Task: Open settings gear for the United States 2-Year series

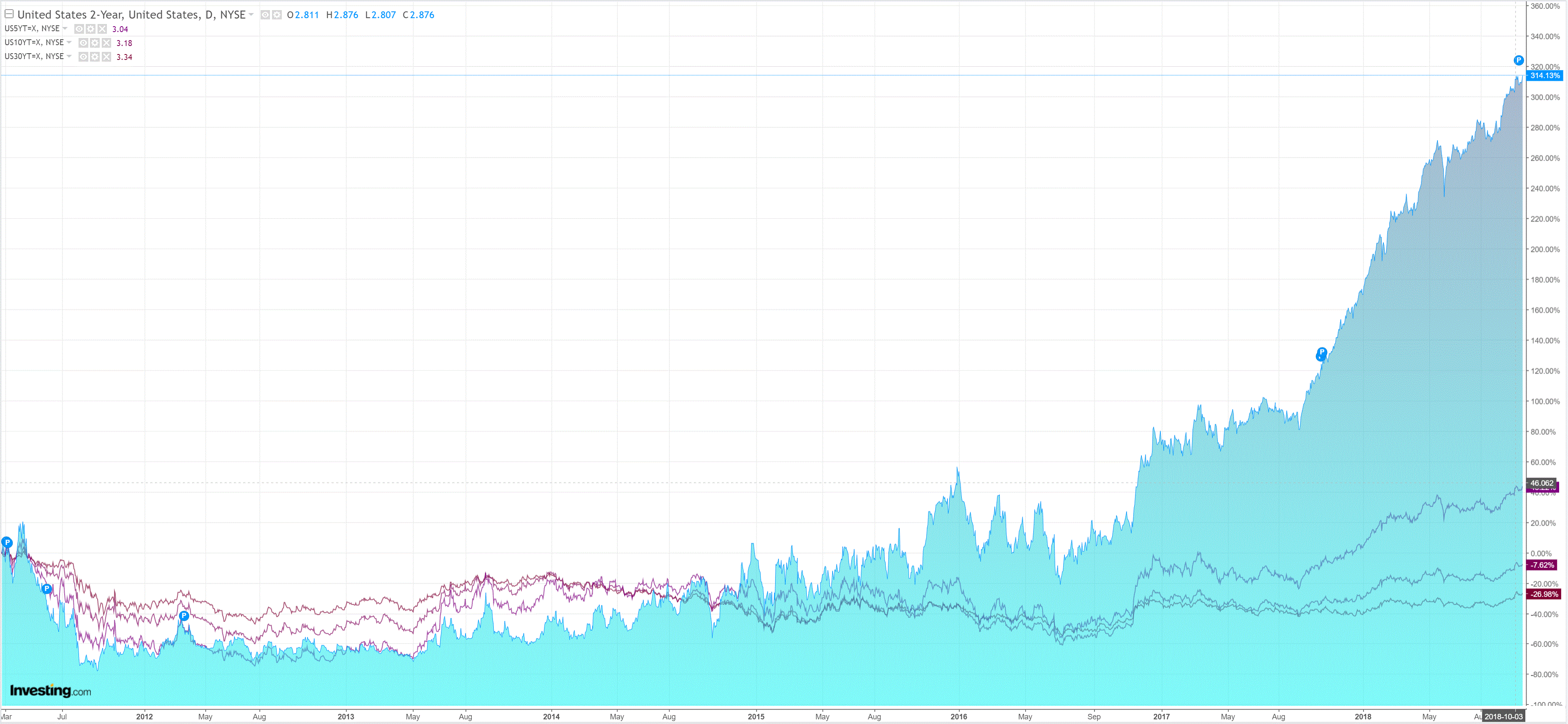Action: click(x=277, y=15)
